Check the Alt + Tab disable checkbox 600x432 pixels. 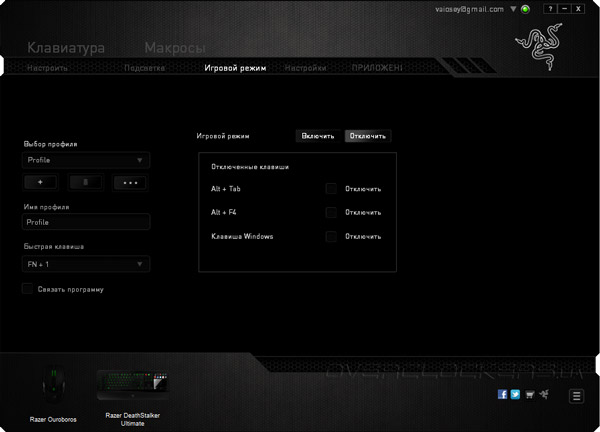(x=331, y=189)
